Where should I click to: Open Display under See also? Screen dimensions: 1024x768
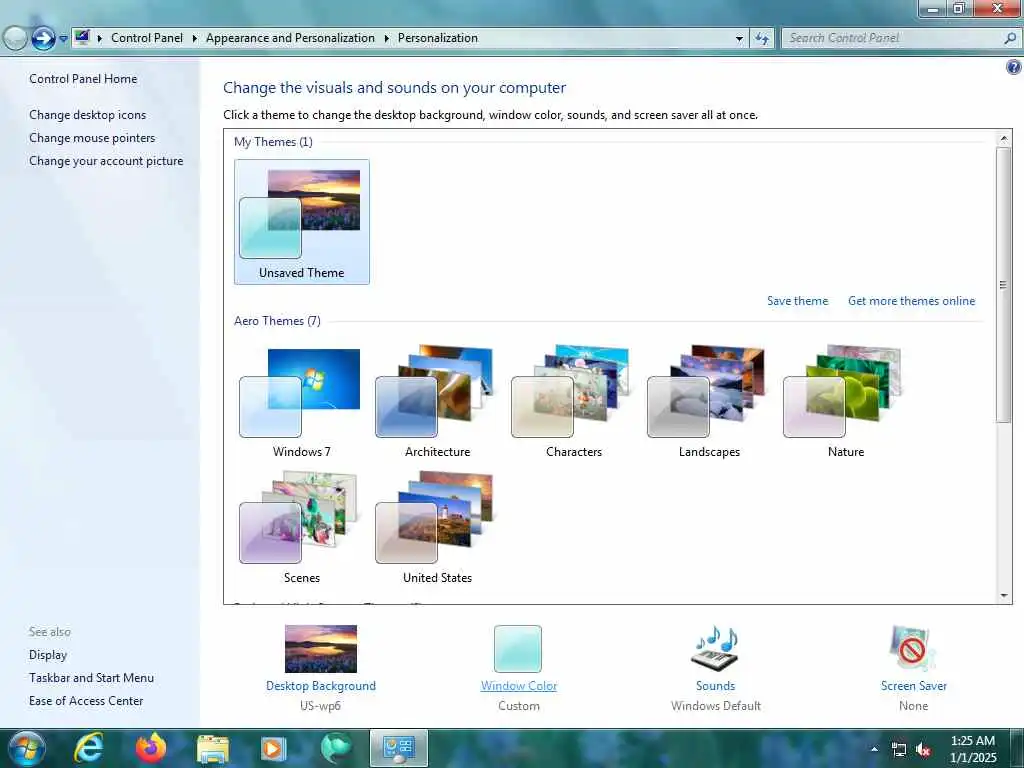tap(48, 655)
